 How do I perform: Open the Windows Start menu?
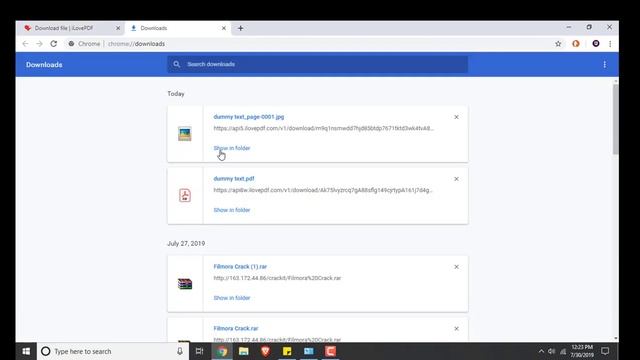point(26,351)
